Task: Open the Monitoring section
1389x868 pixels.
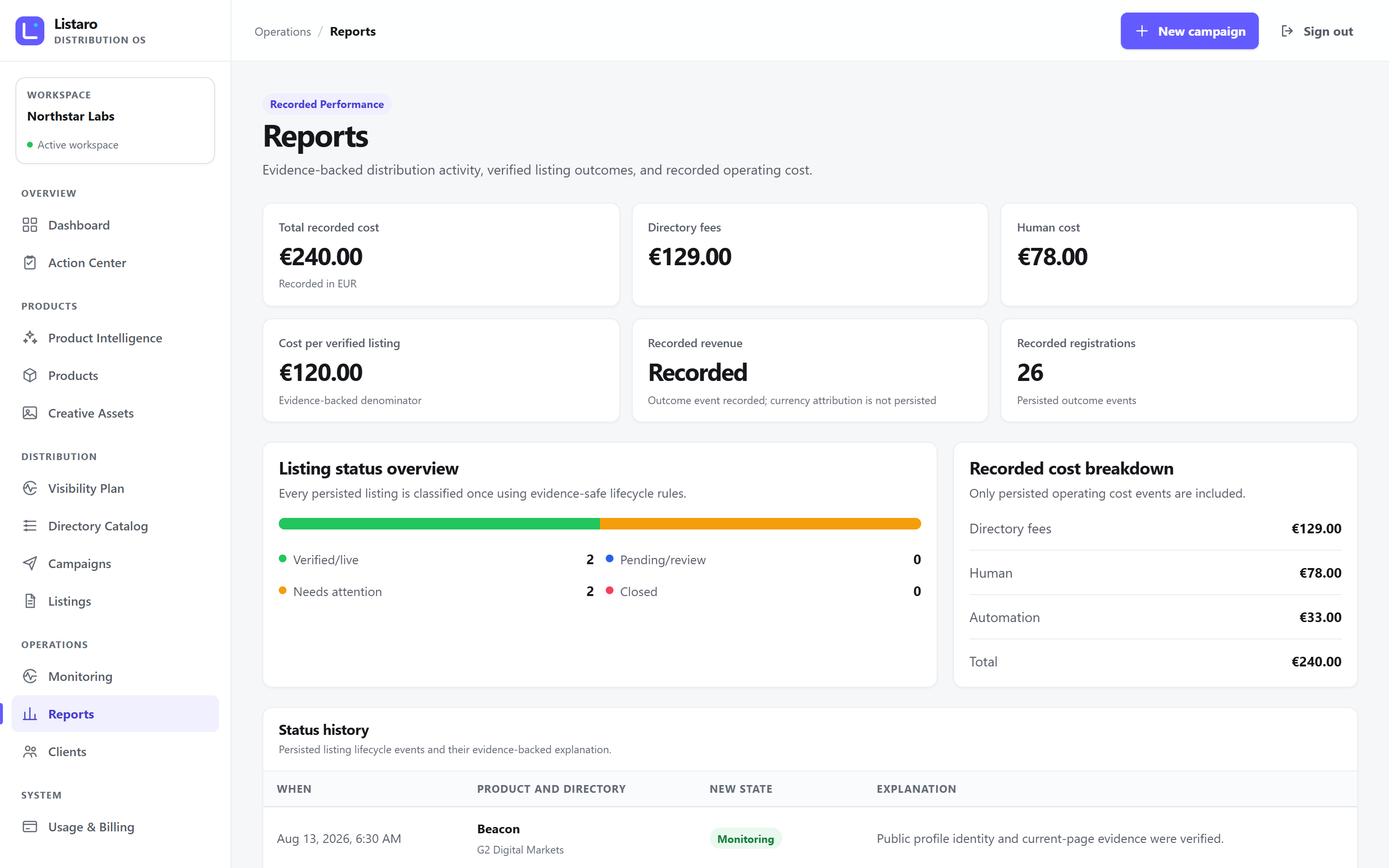Action: (115, 676)
